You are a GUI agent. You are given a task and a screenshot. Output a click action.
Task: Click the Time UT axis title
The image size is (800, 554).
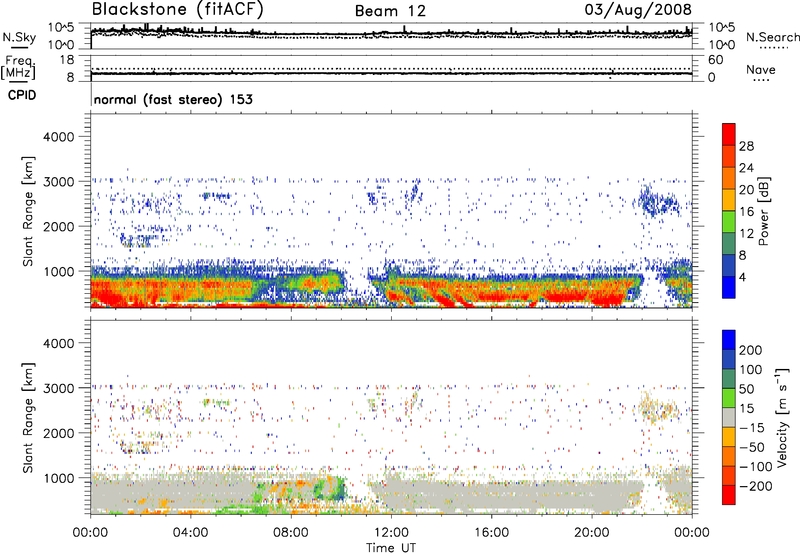click(391, 547)
